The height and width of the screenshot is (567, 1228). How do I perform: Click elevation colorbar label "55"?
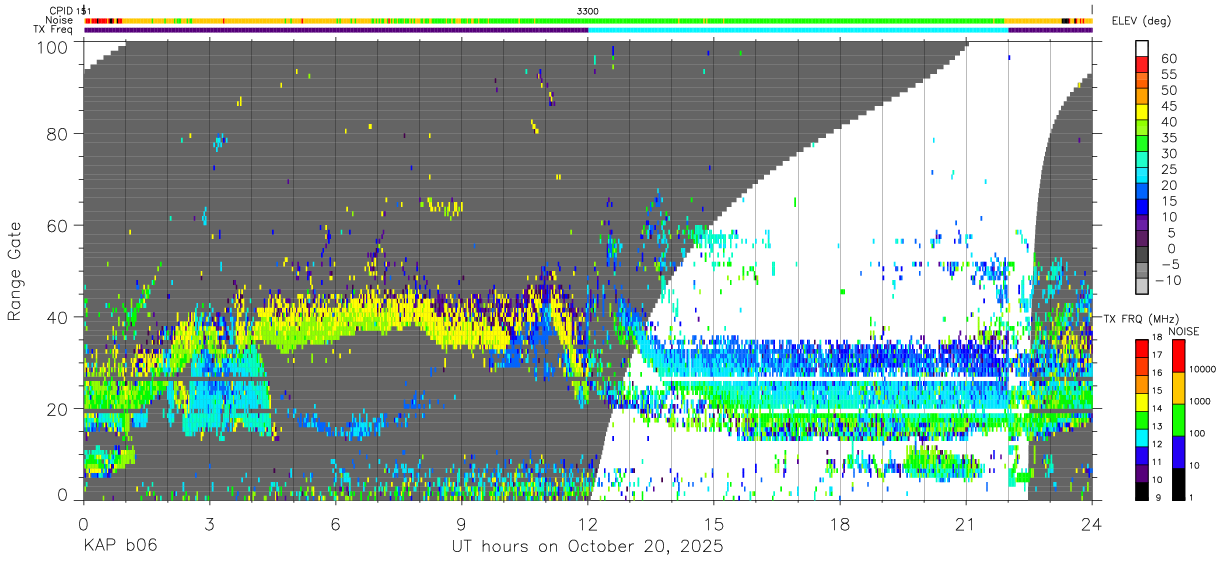point(1167,74)
